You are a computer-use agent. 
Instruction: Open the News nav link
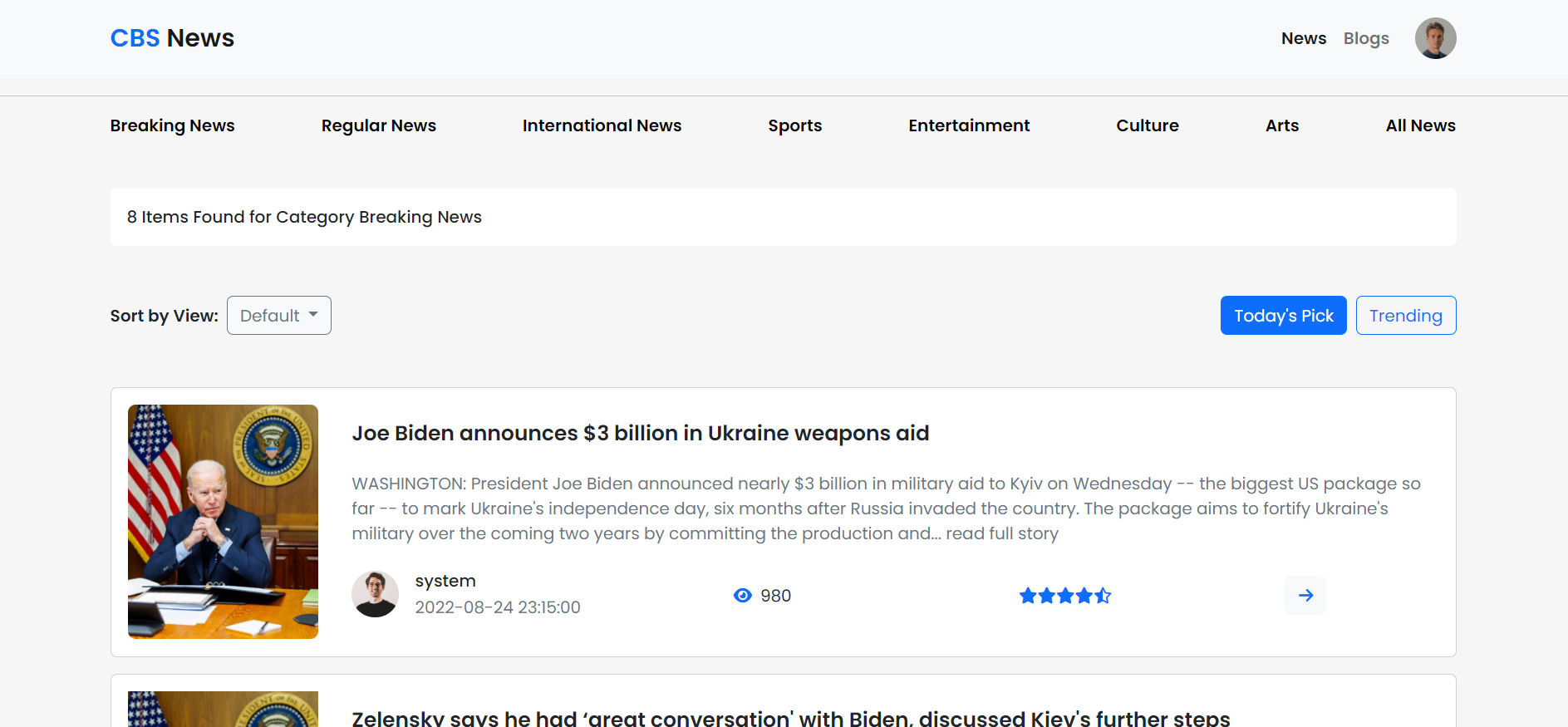click(x=1303, y=38)
